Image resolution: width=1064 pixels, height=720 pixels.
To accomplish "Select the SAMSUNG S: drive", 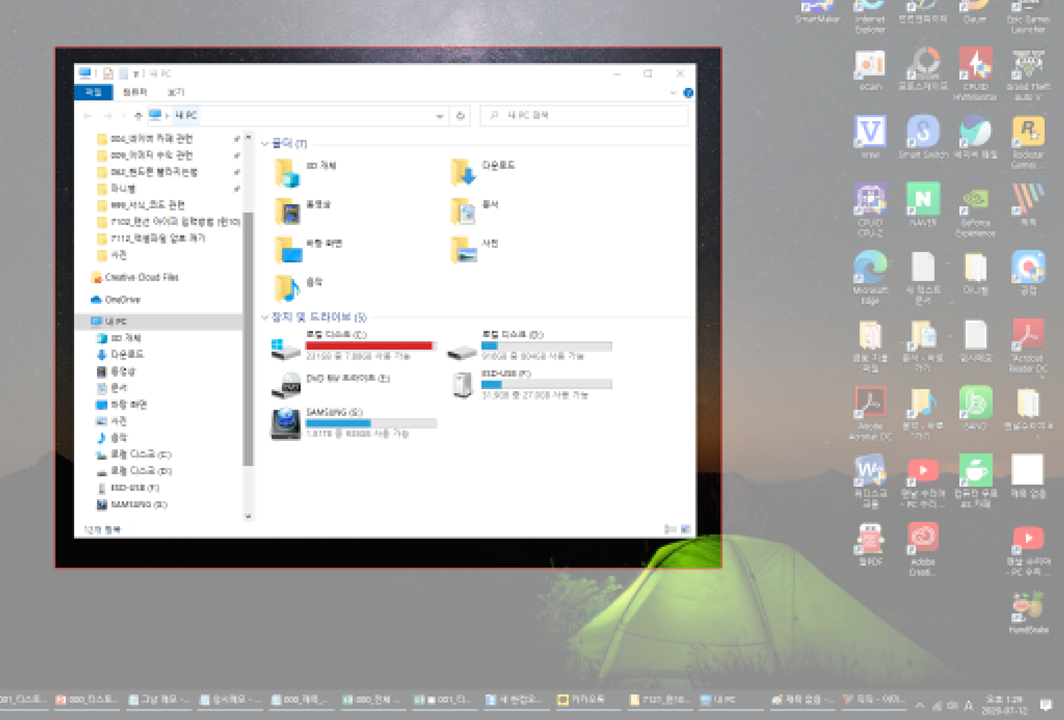I will [x=353, y=423].
